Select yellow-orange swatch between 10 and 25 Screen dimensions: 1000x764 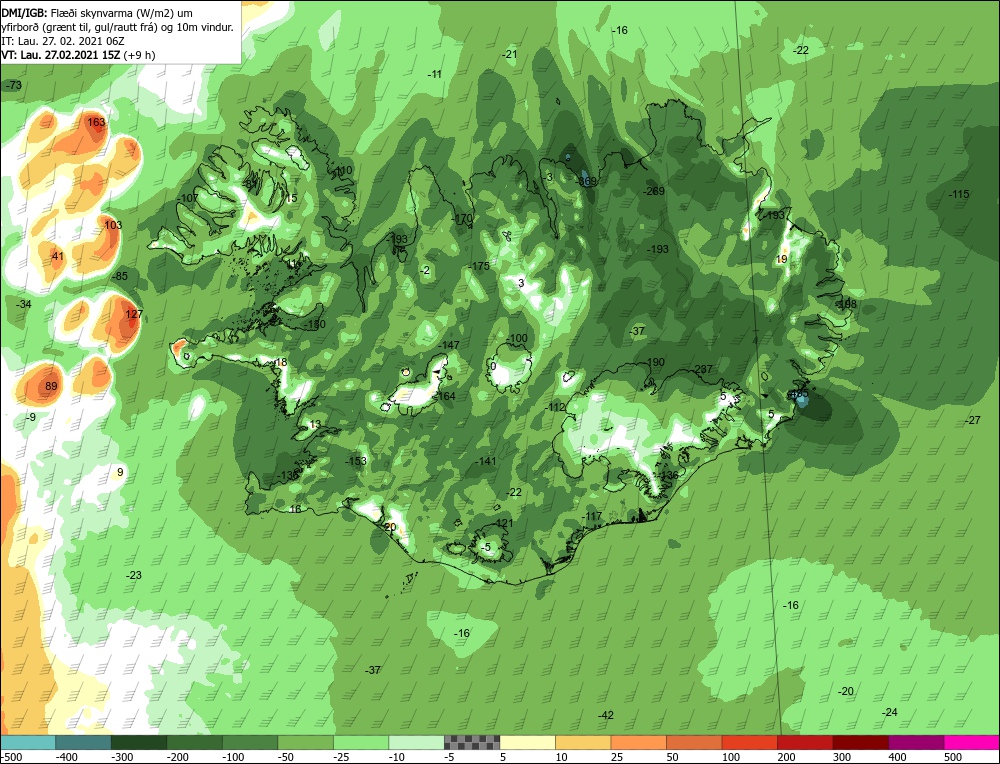click(583, 742)
